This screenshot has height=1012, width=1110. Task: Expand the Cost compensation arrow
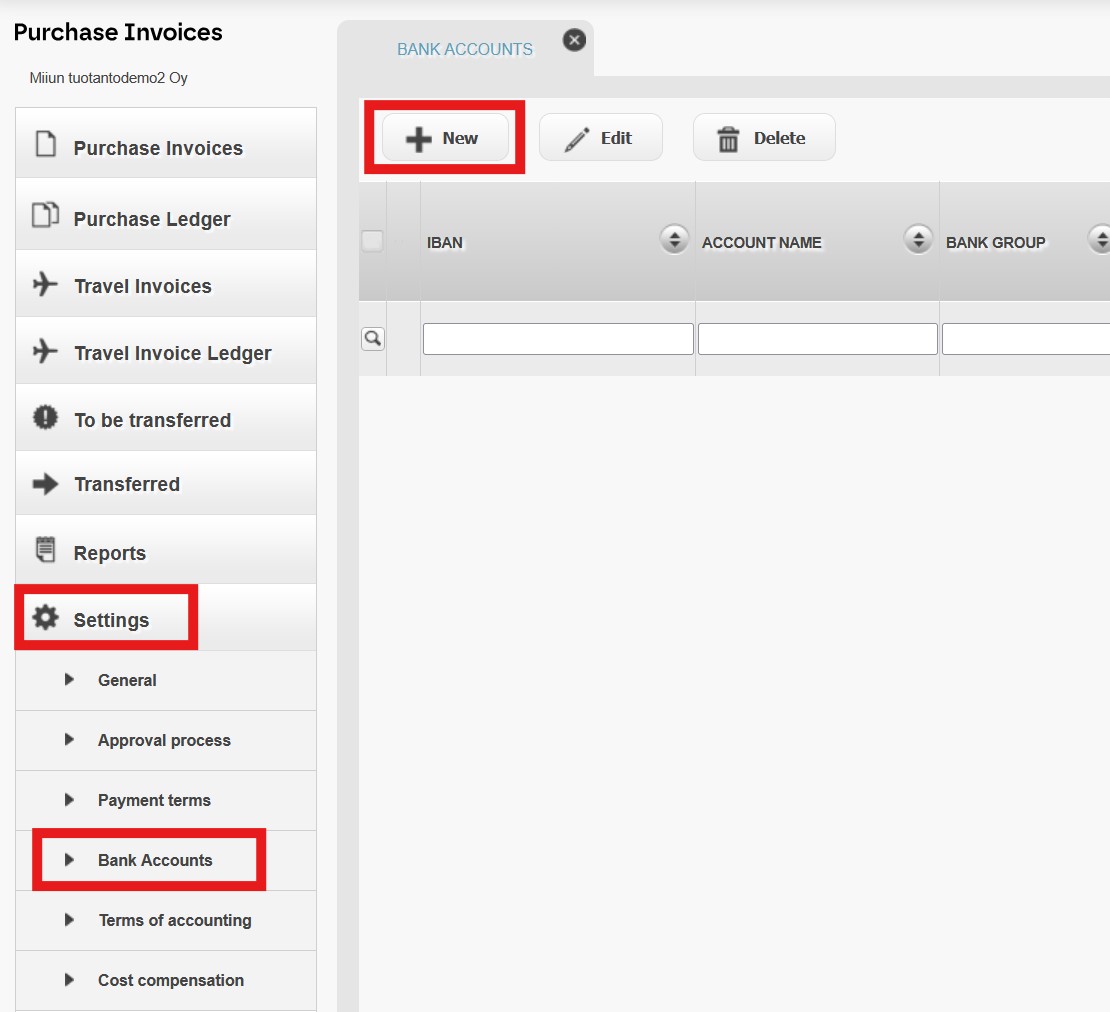[x=69, y=980]
